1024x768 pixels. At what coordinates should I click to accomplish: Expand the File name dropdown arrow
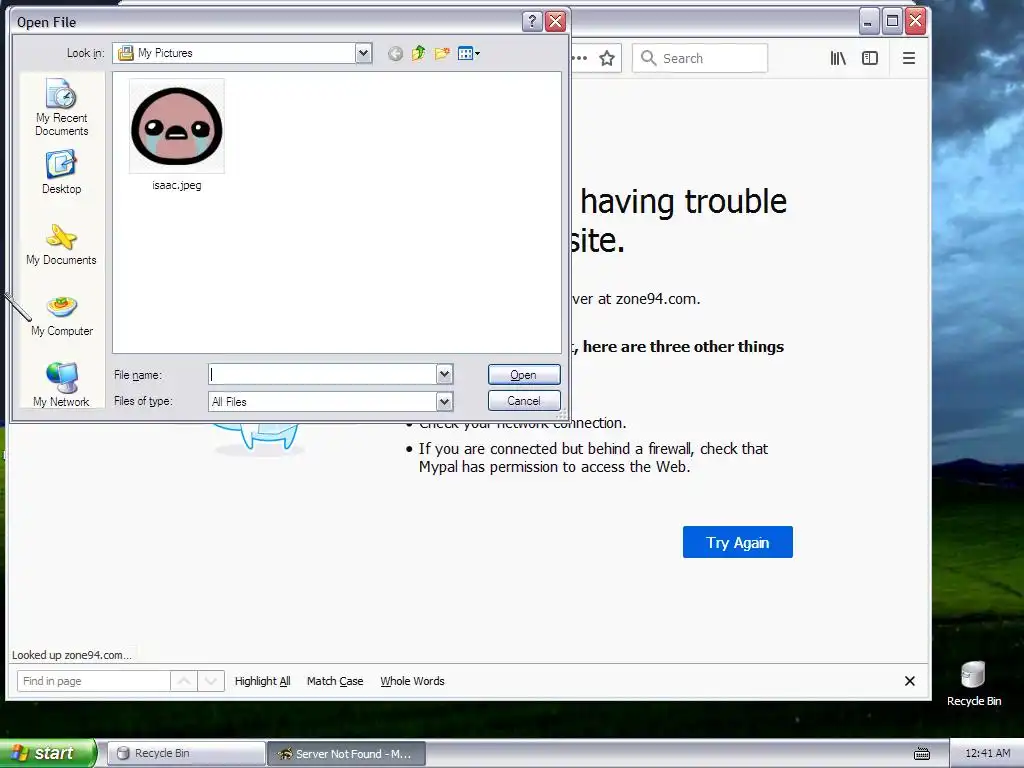pos(444,374)
